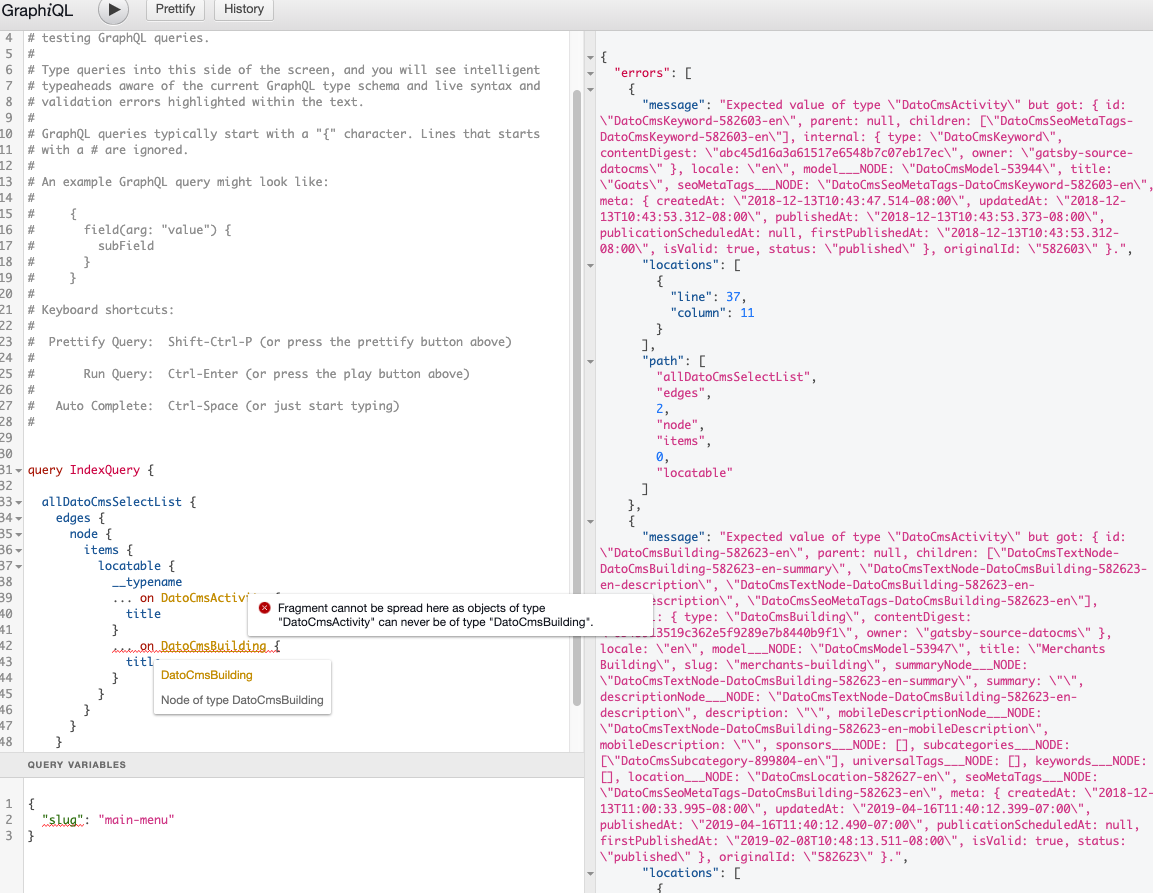The height and width of the screenshot is (893, 1153).
Task: Click the underlined DatoCmsBuilding fragment type
Action: [213, 646]
